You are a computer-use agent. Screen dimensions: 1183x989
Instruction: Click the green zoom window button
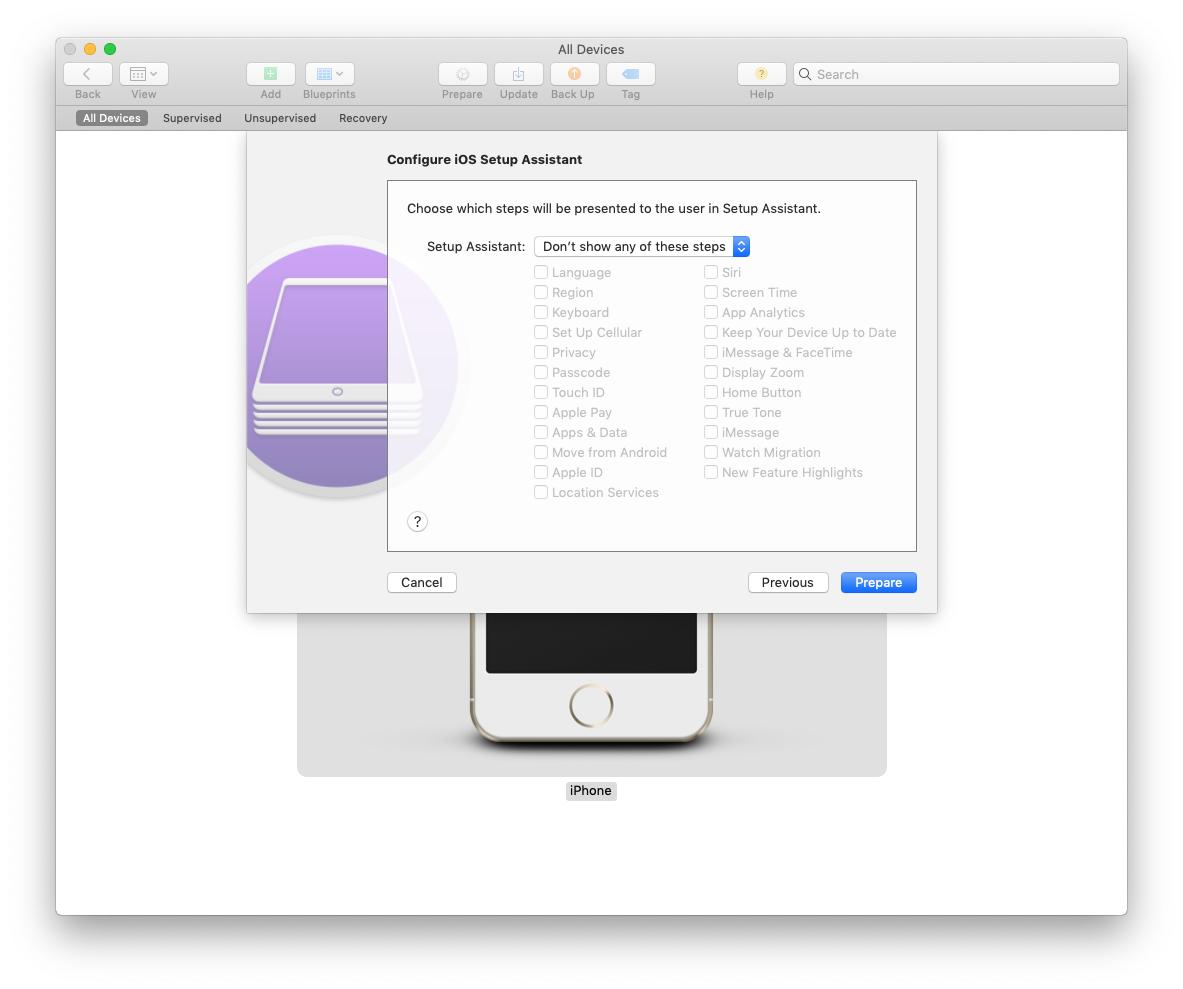pyautogui.click(x=110, y=49)
